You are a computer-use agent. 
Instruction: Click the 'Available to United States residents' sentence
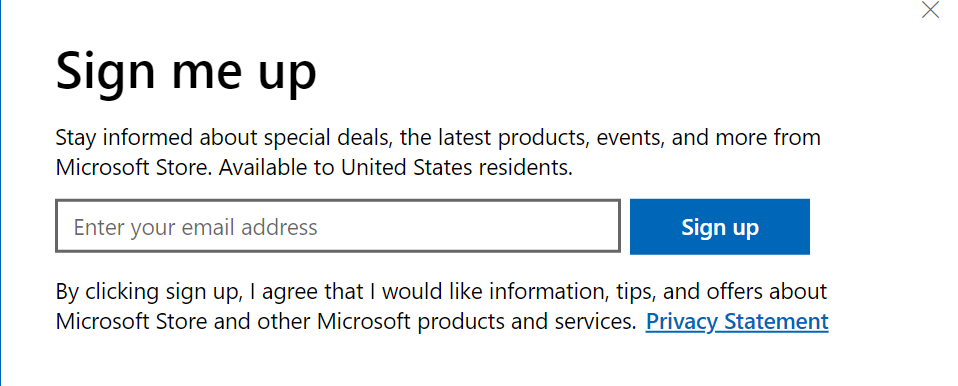point(396,167)
